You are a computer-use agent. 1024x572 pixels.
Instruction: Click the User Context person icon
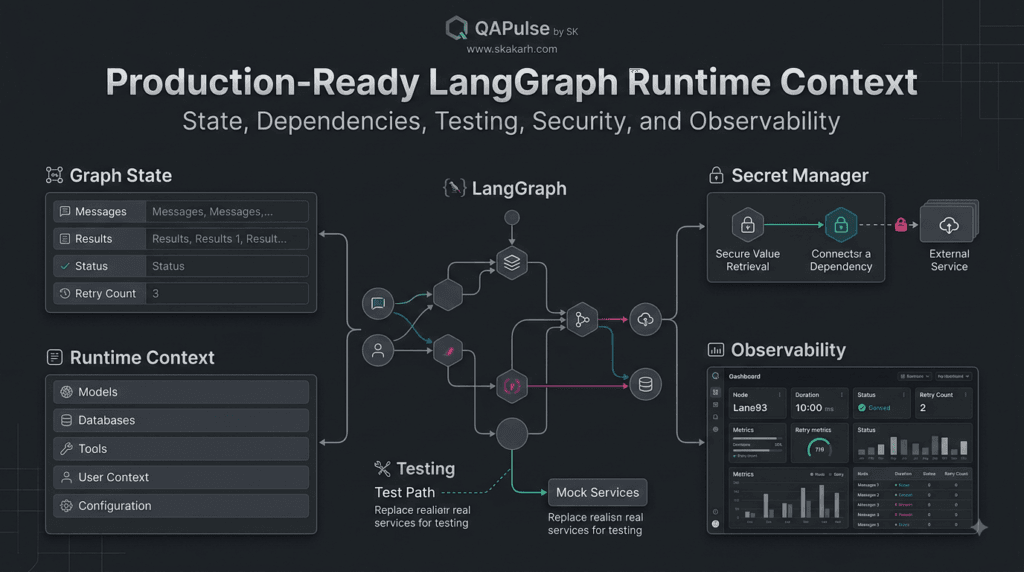tap(66, 477)
